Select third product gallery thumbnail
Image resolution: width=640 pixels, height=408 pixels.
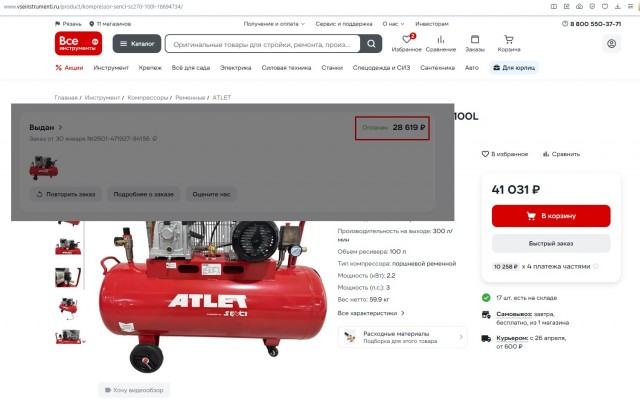[68, 277]
